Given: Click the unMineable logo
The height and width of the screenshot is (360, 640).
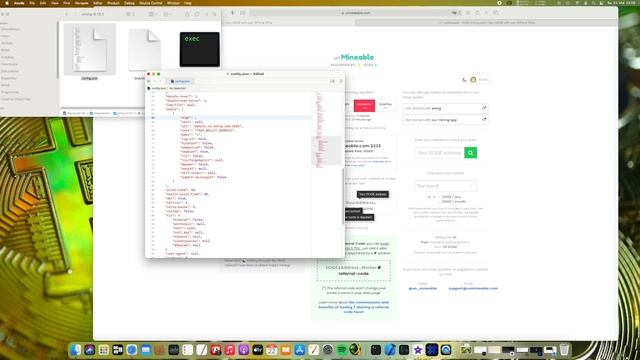Looking at the screenshot, I should [x=353, y=58].
